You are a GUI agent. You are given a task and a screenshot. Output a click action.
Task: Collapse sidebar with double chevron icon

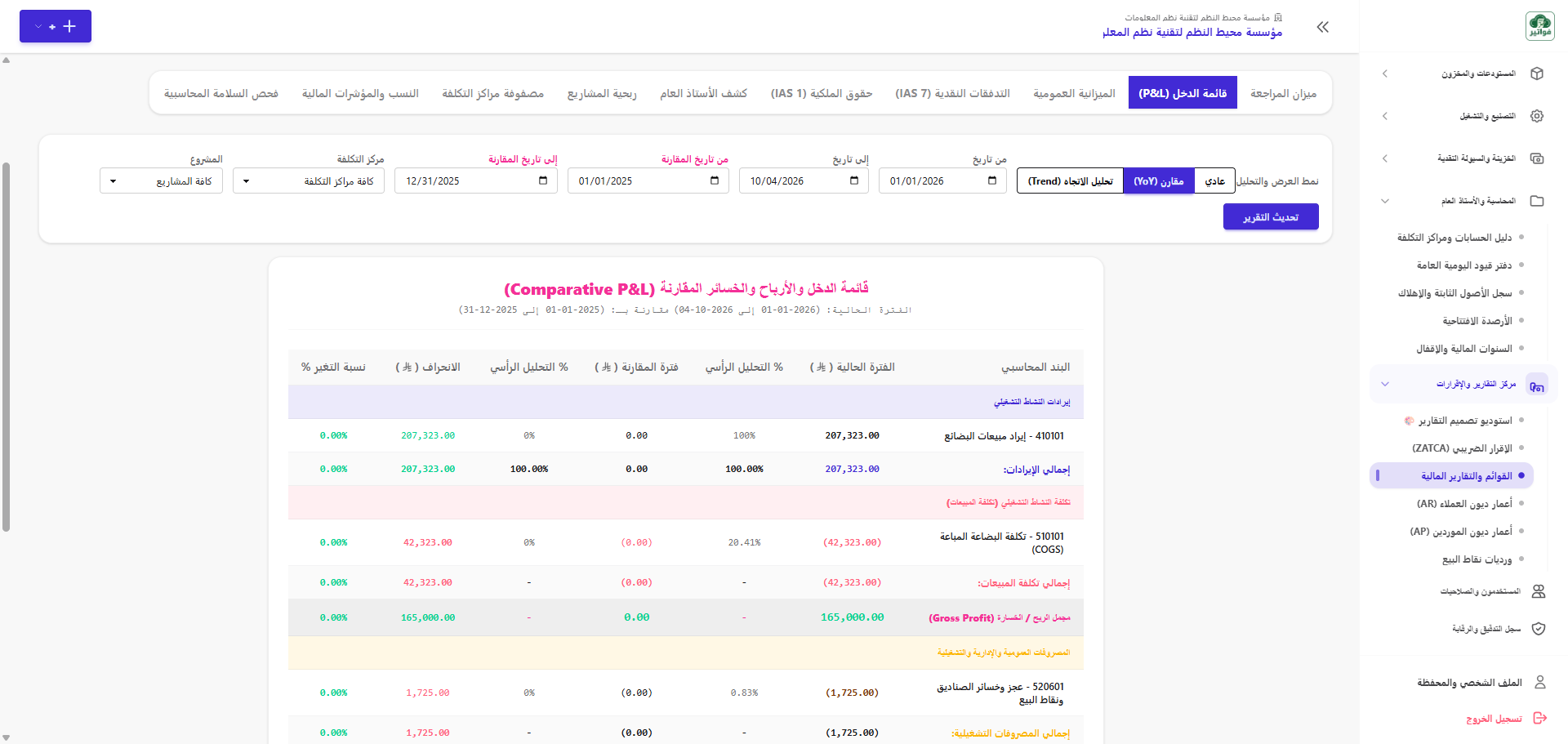(1323, 27)
